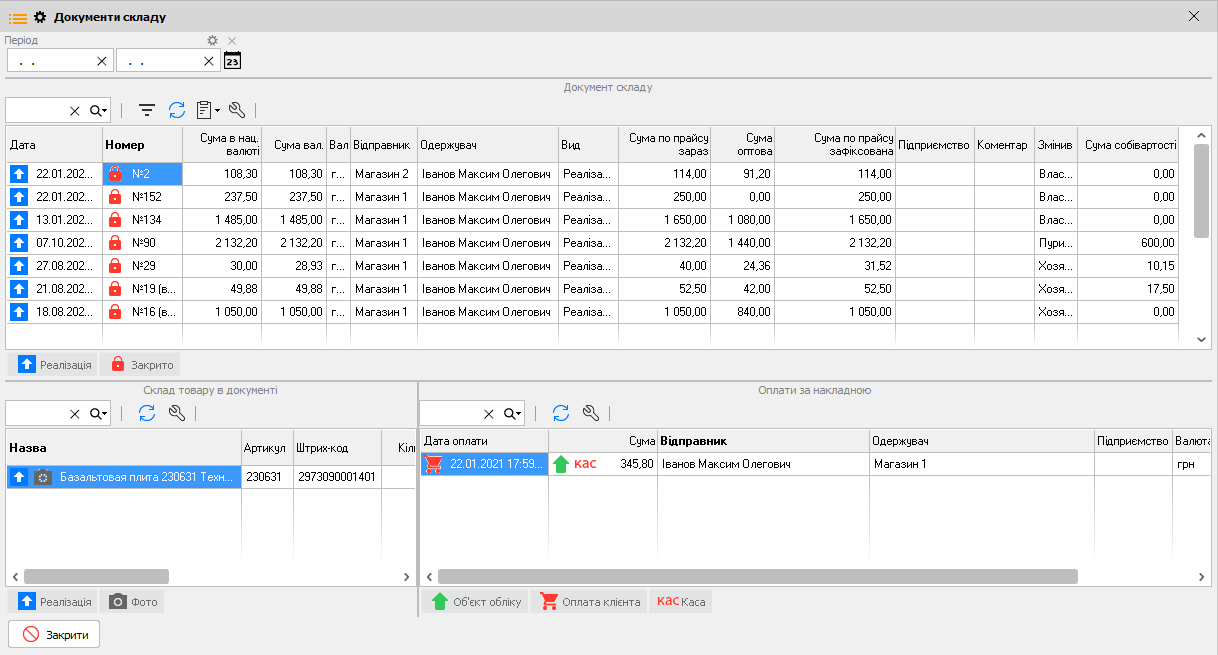The height and width of the screenshot is (655, 1218).
Task: Open wrench settings in the Оплати за накладною panel
Action: coord(590,413)
